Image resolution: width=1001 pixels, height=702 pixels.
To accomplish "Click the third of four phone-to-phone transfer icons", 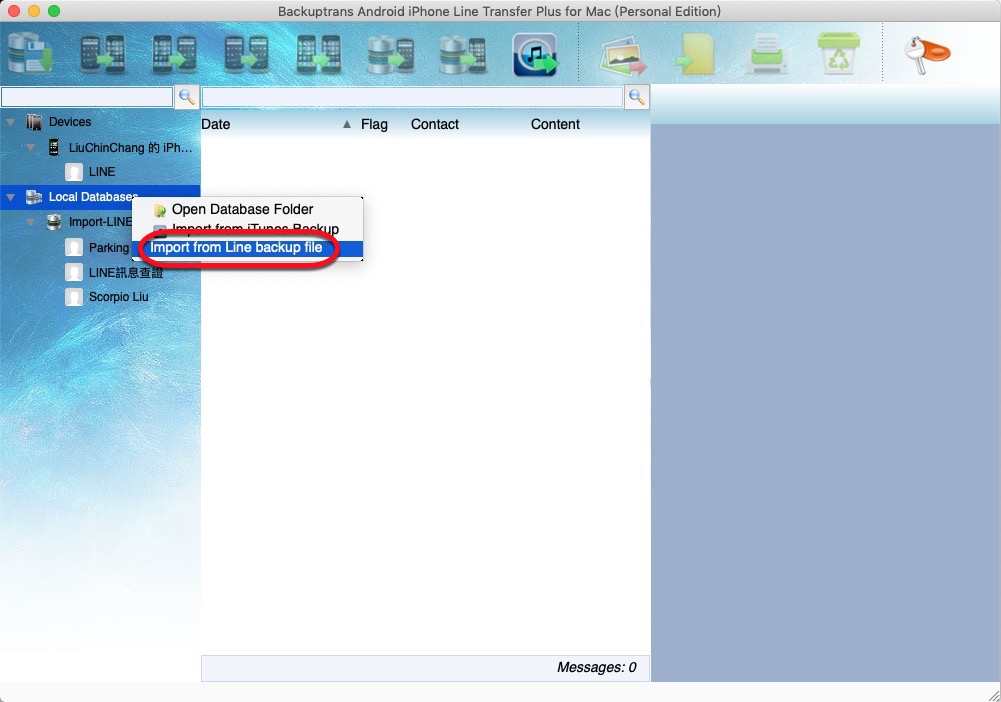I will (246, 54).
